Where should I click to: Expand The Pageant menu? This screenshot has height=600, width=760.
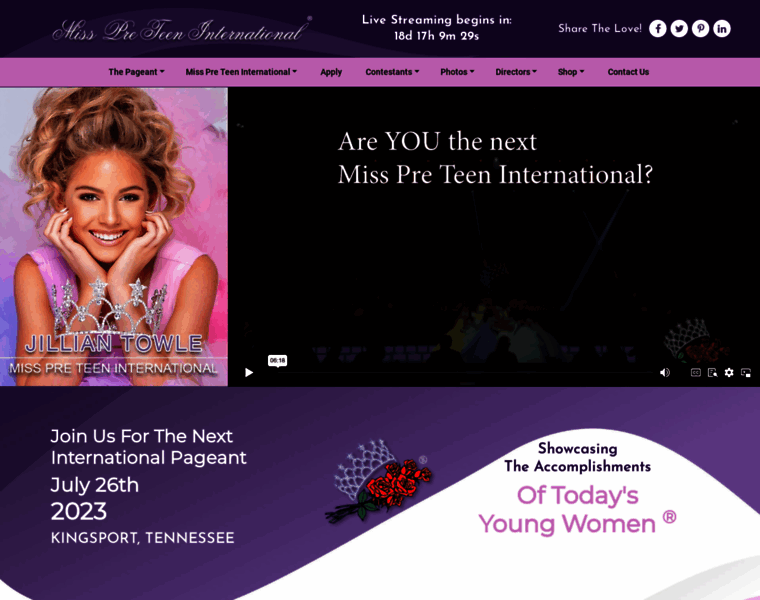point(136,72)
